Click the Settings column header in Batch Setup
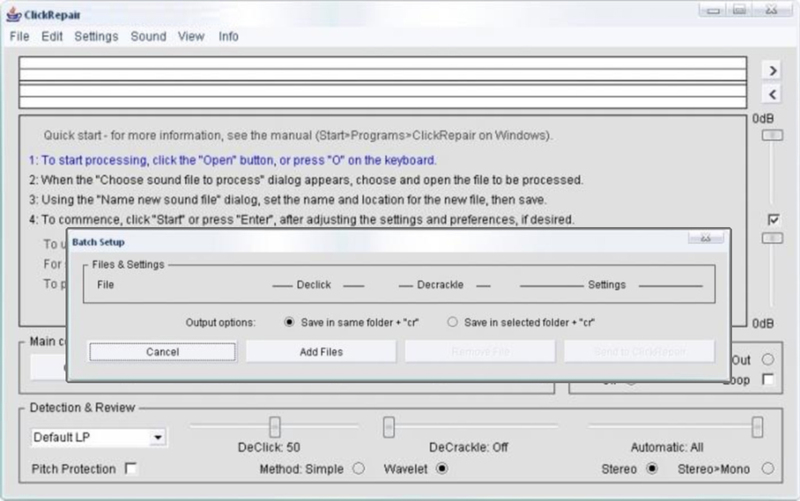The image size is (800, 501). [x=607, y=285]
